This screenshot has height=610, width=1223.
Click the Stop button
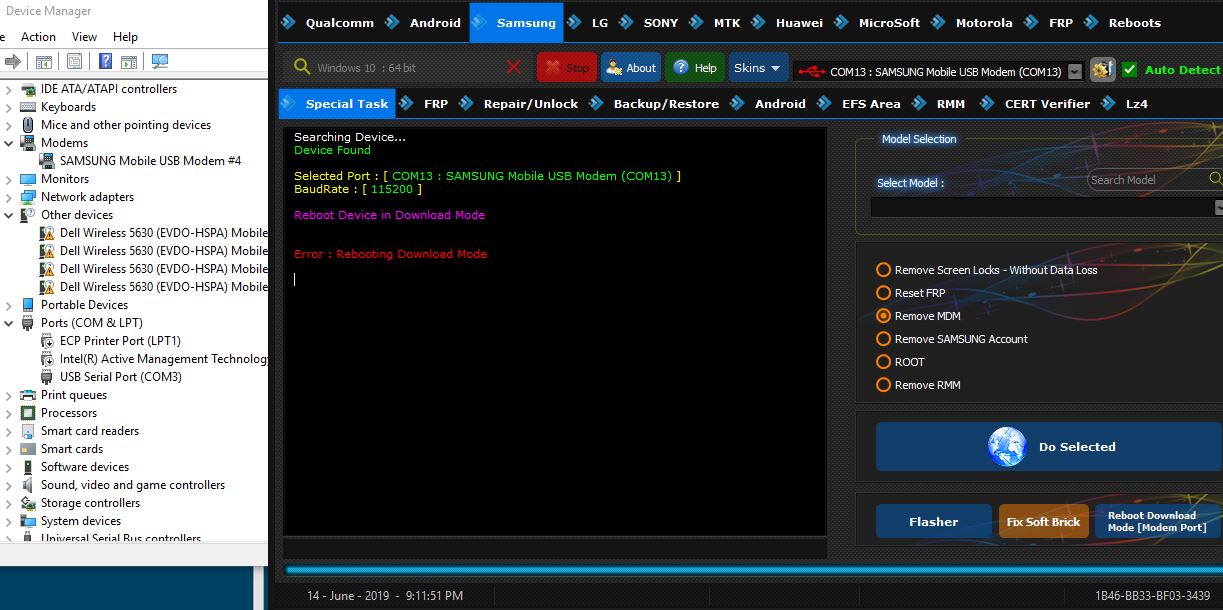(567, 68)
